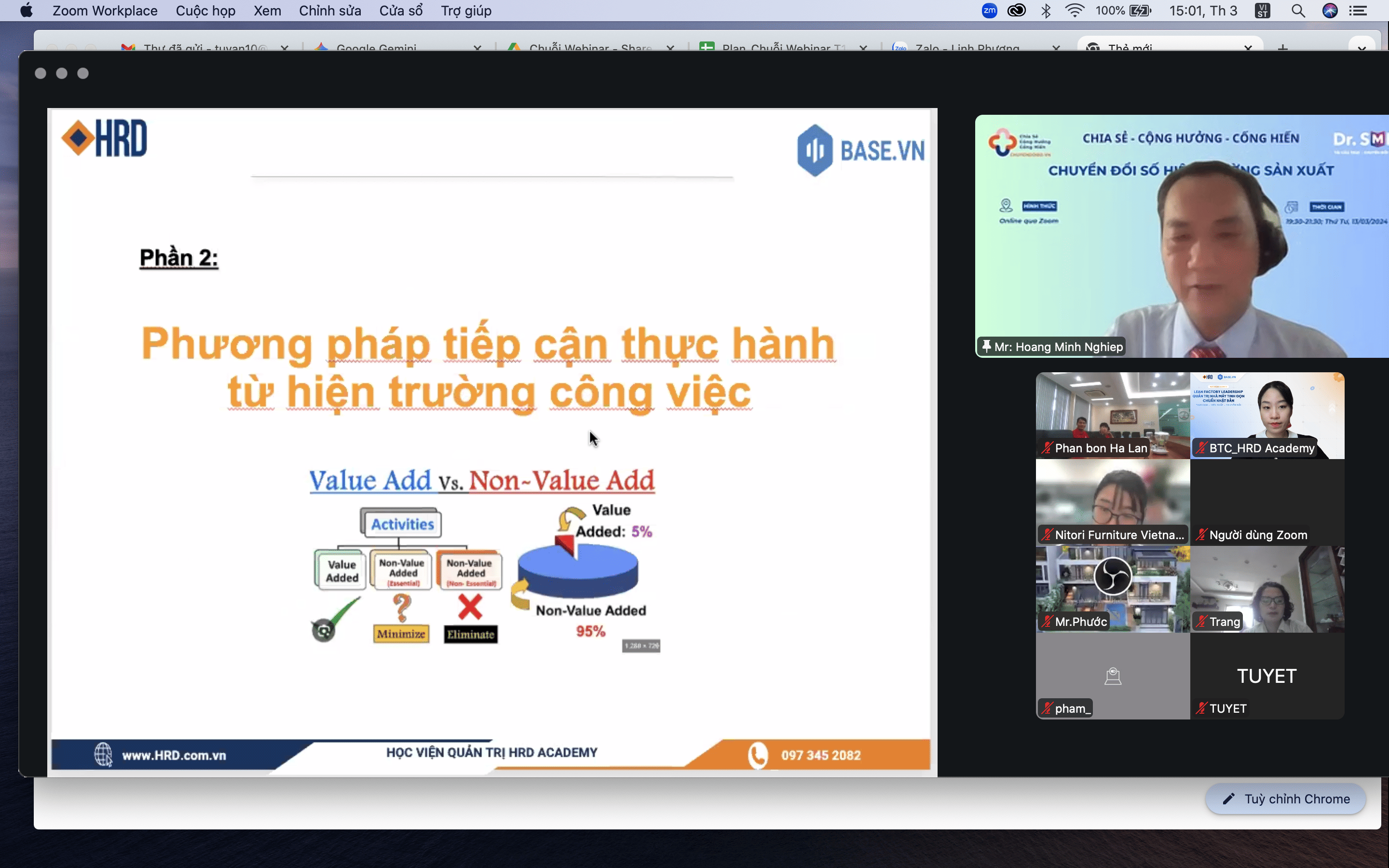The width and height of the screenshot is (1389, 868).
Task: Open the Wi-Fi status menu
Action: click(x=1074, y=10)
